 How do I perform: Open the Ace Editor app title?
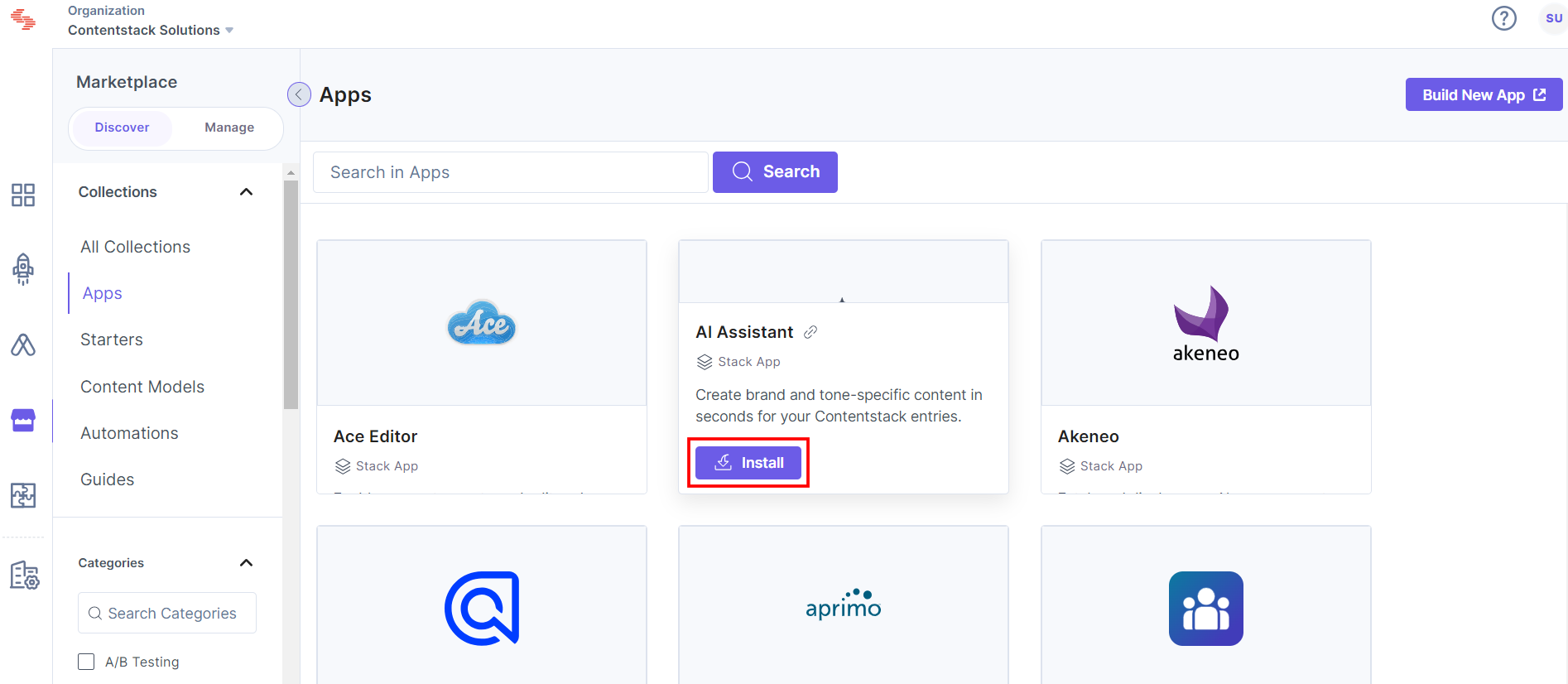pyautogui.click(x=375, y=436)
